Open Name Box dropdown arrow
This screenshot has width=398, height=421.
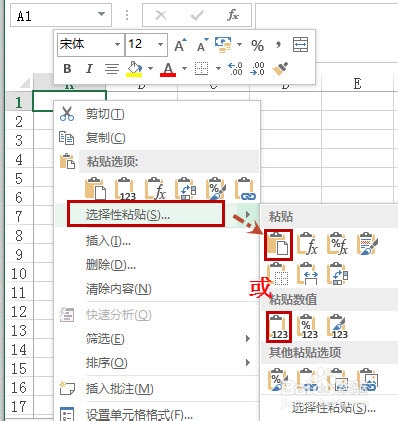coord(101,15)
